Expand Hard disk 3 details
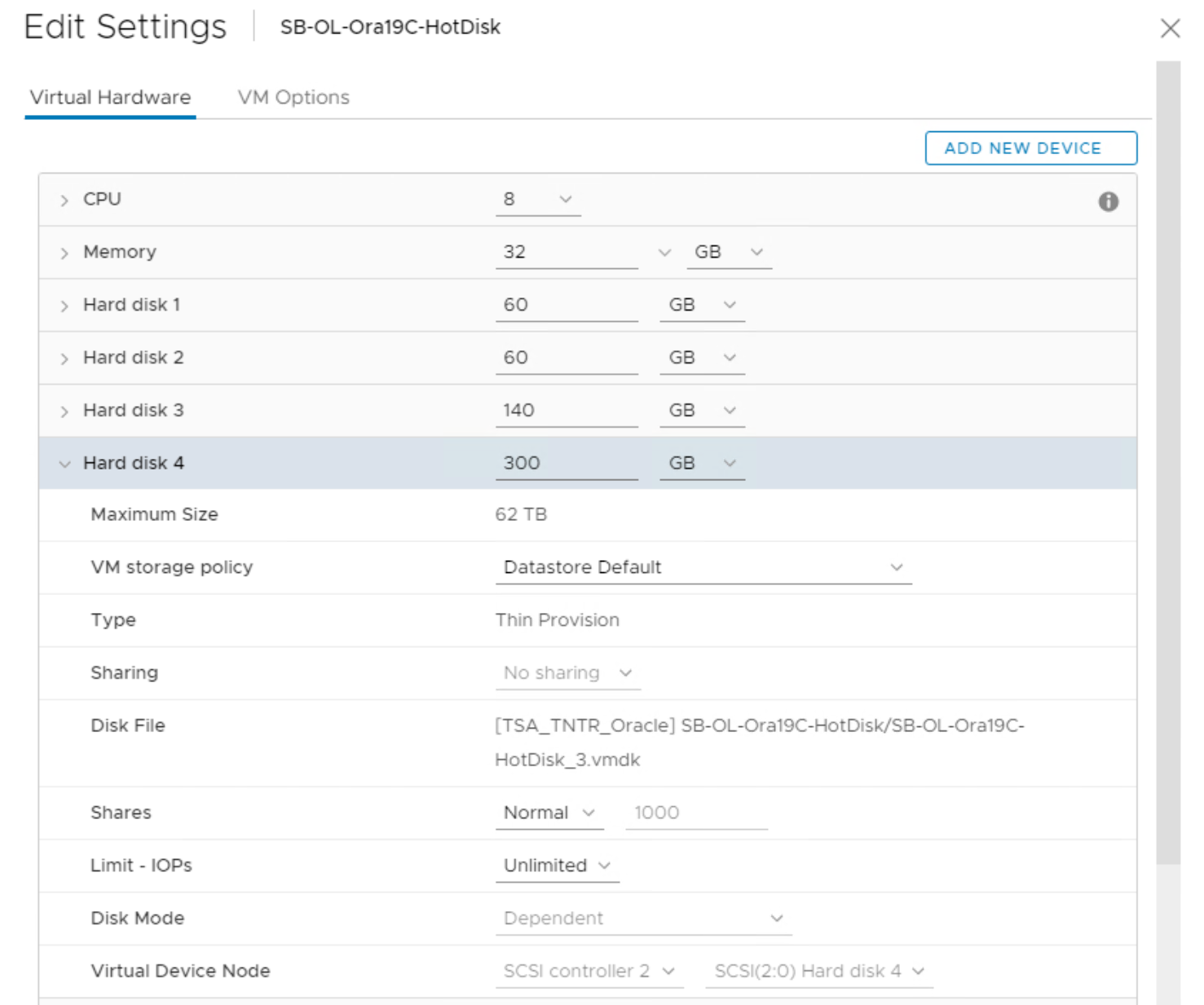1204x1005 pixels. (x=64, y=412)
